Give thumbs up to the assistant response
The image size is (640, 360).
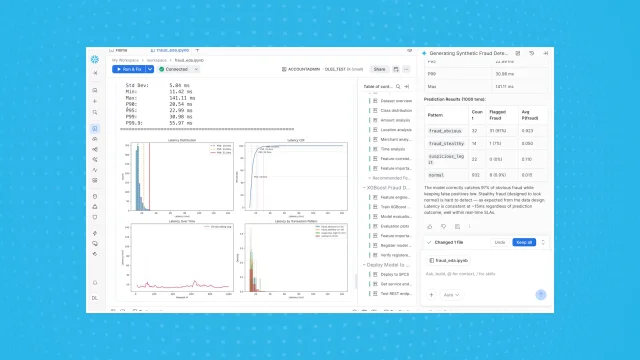coord(430,227)
